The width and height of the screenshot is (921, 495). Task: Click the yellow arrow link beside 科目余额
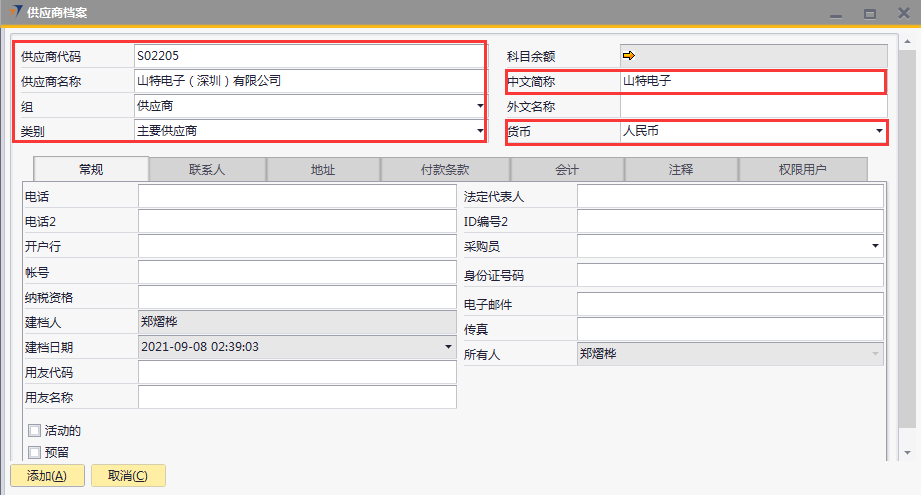[629, 56]
